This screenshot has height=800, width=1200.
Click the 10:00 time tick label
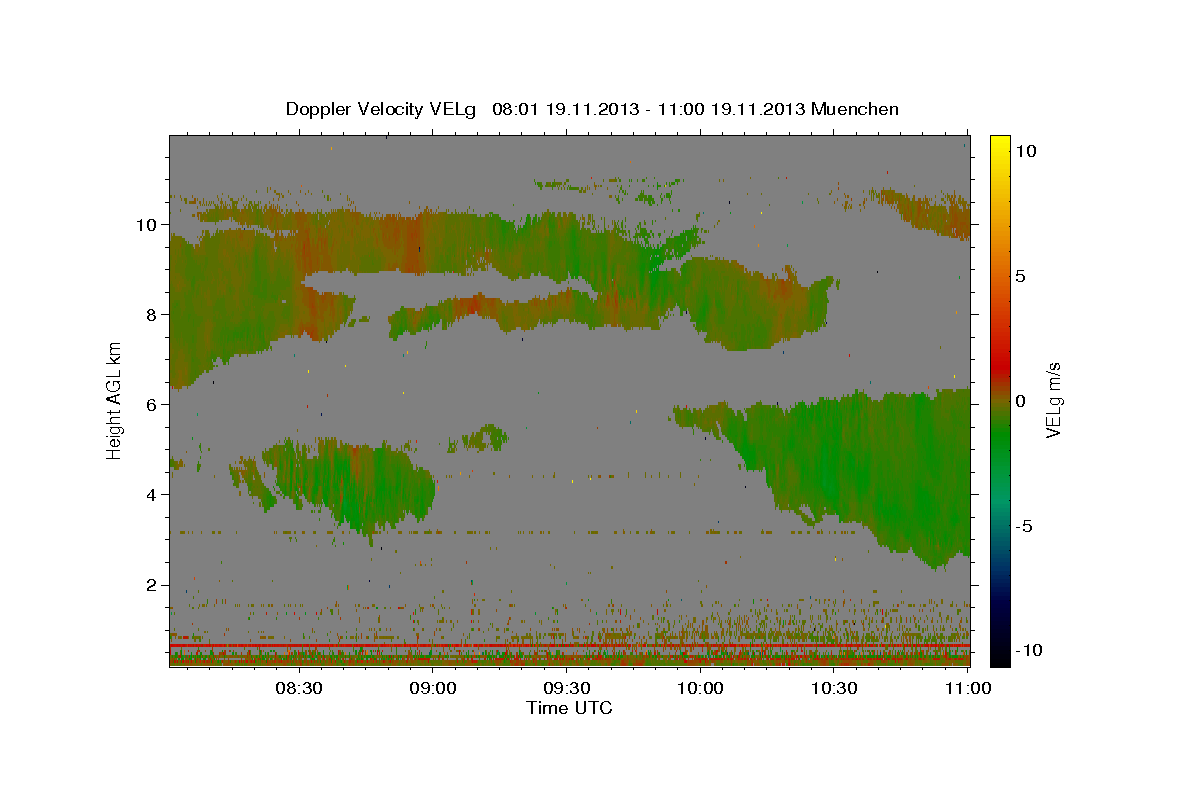pyautogui.click(x=700, y=688)
